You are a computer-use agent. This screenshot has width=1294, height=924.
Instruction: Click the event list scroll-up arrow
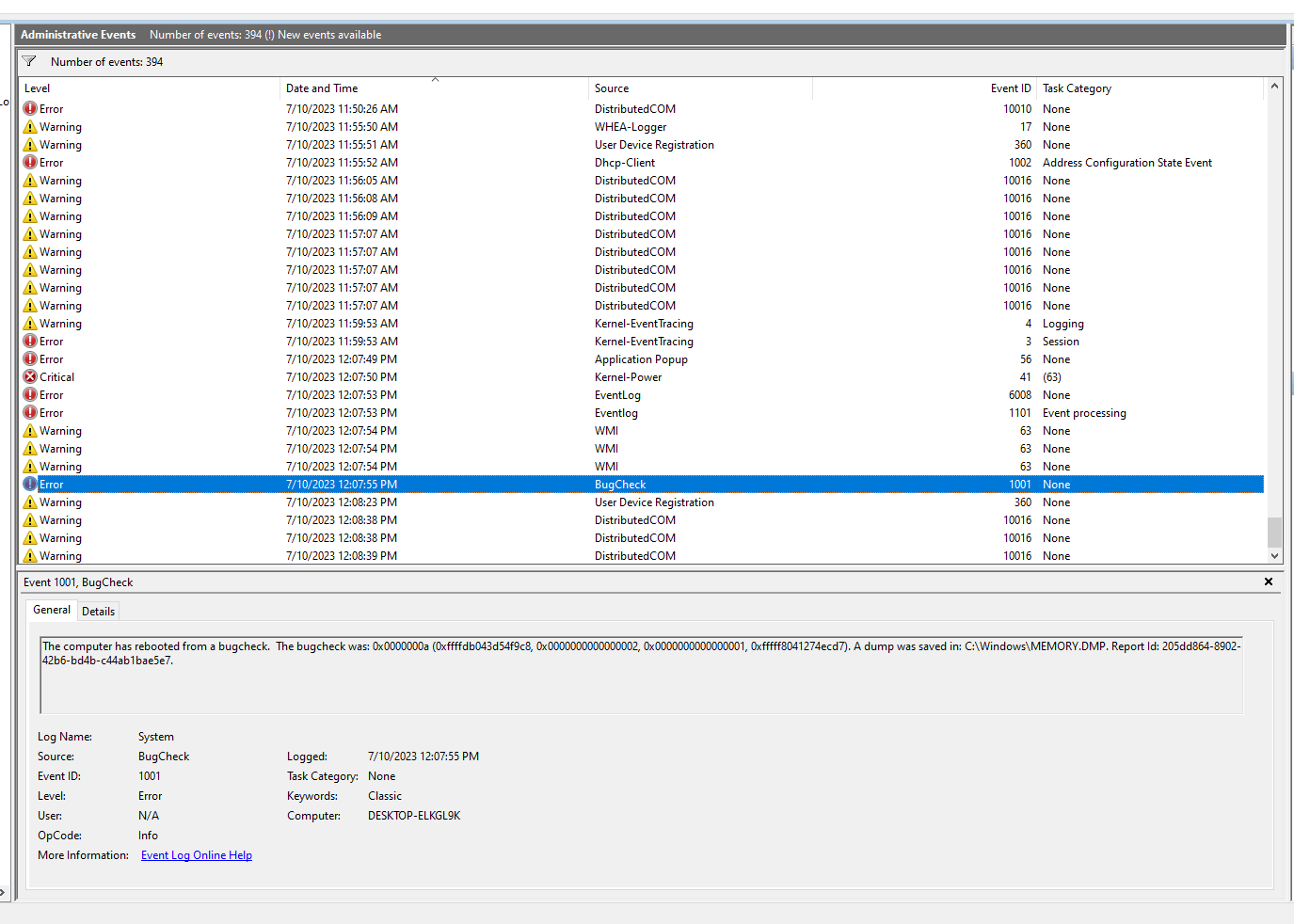click(1274, 86)
